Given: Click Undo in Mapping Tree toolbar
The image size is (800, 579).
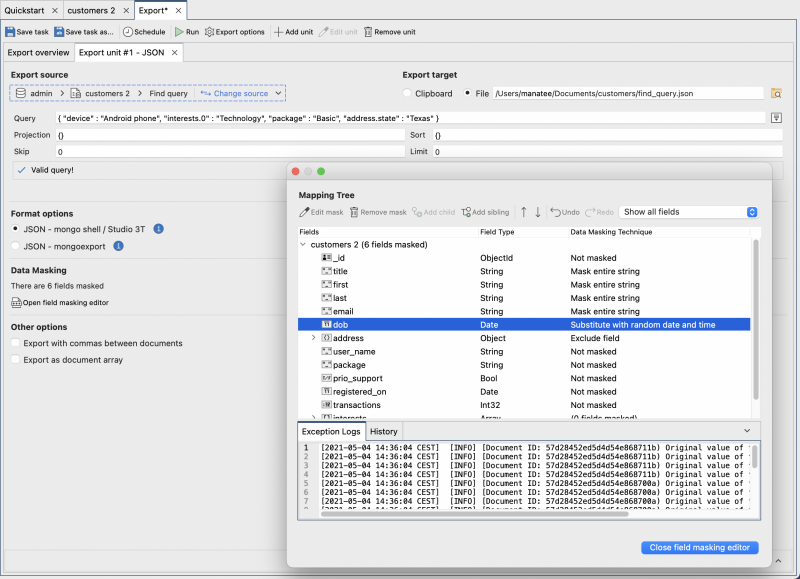Looking at the screenshot, I should [565, 212].
